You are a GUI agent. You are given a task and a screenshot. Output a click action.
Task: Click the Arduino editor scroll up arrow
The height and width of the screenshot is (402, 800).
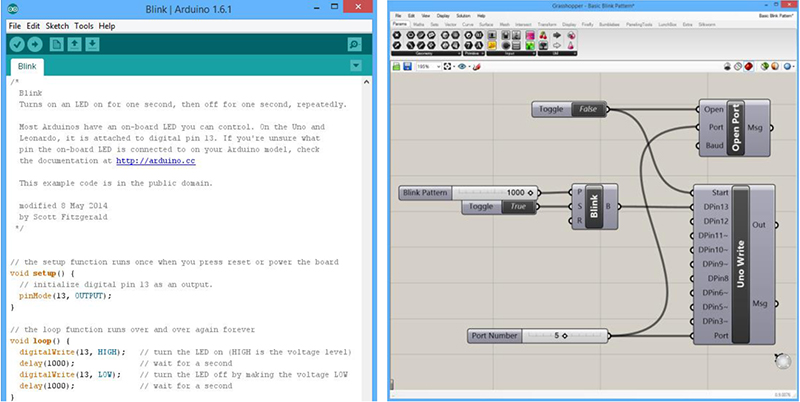click(x=367, y=82)
